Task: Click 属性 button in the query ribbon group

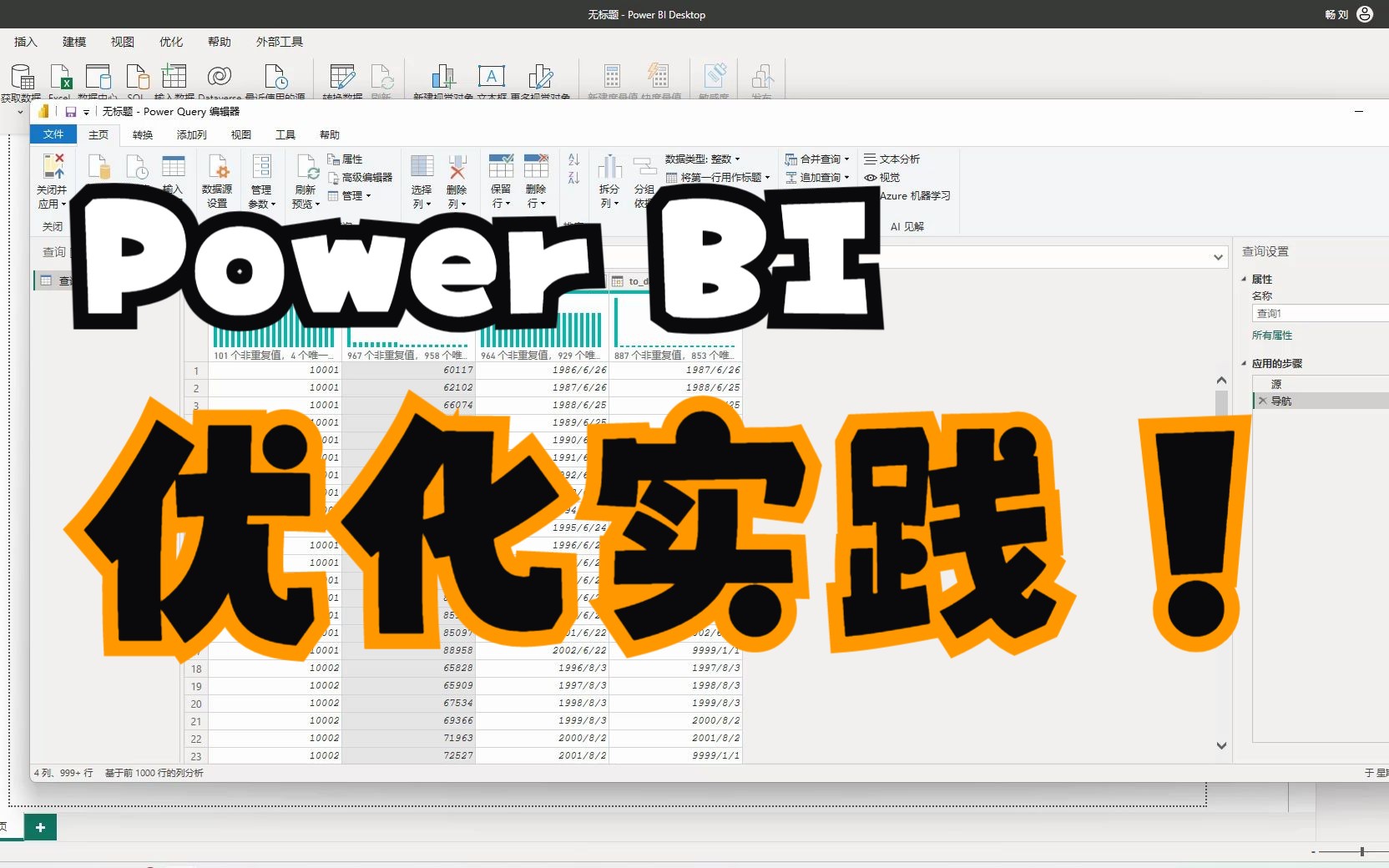Action: coord(345,159)
